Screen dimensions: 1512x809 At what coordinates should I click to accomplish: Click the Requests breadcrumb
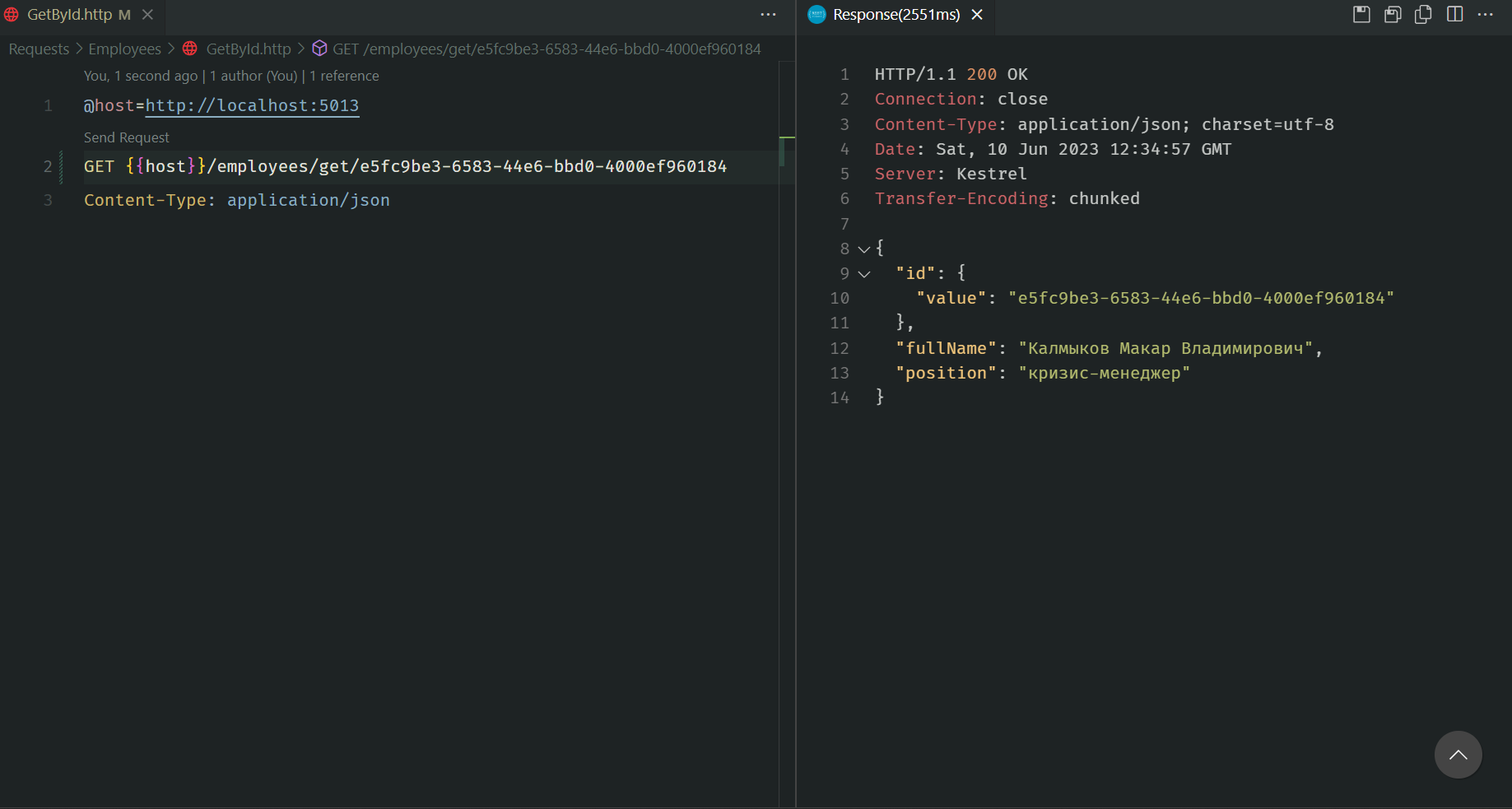coord(39,49)
